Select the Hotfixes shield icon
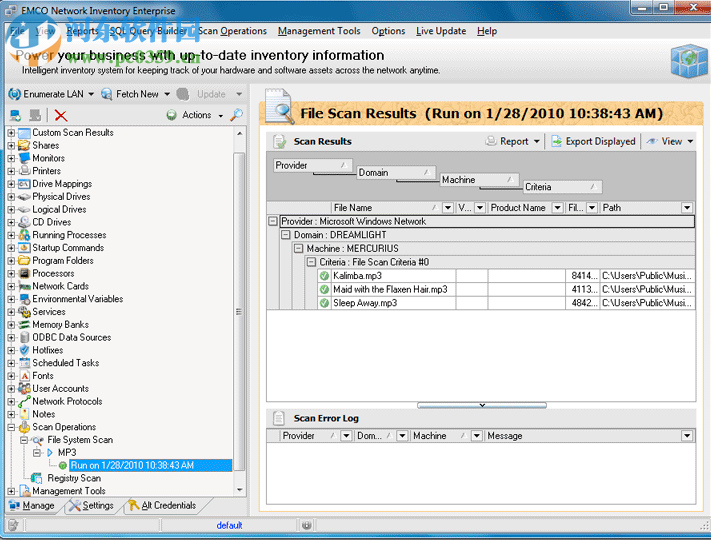711x540 pixels. [x=24, y=350]
